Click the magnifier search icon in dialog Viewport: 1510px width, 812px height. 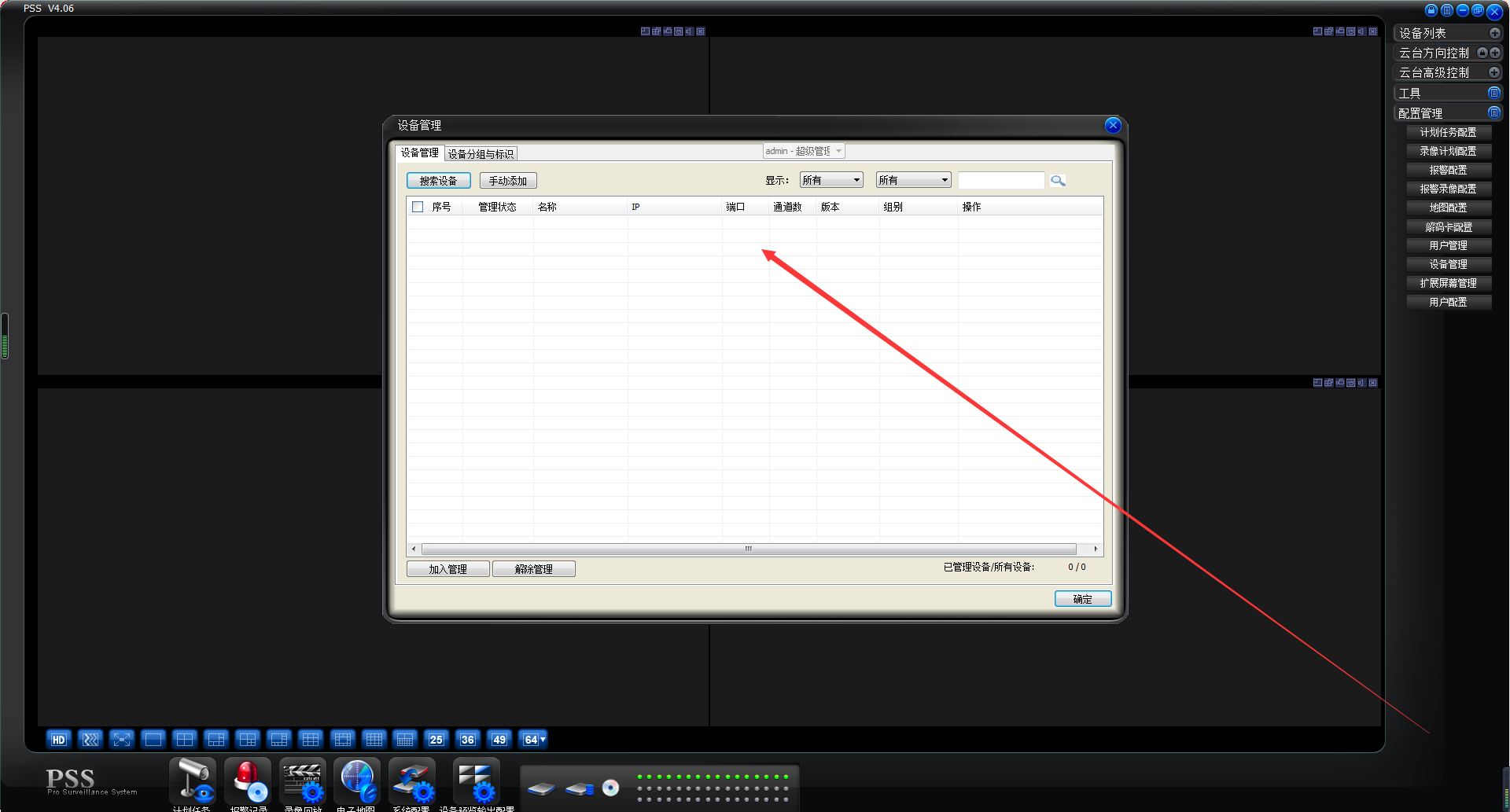1058,181
